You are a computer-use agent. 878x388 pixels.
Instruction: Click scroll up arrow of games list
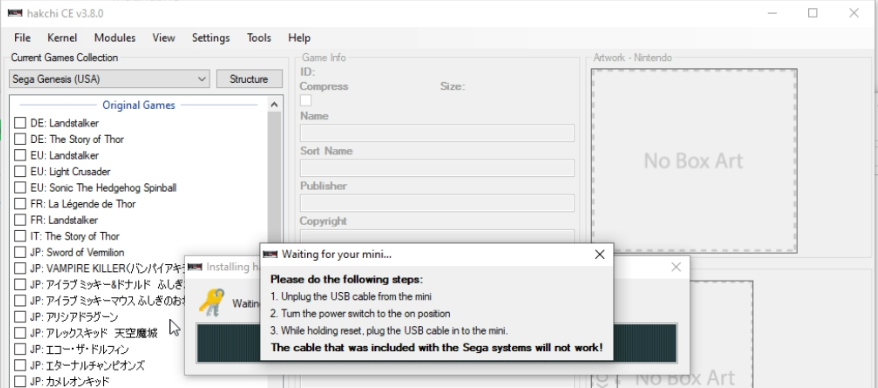click(274, 104)
